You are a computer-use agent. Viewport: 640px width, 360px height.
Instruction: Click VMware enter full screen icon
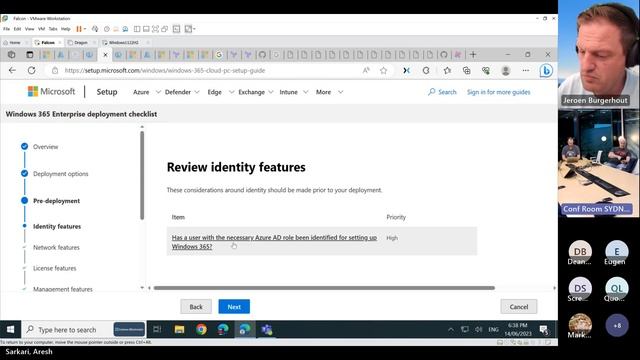click(156, 29)
